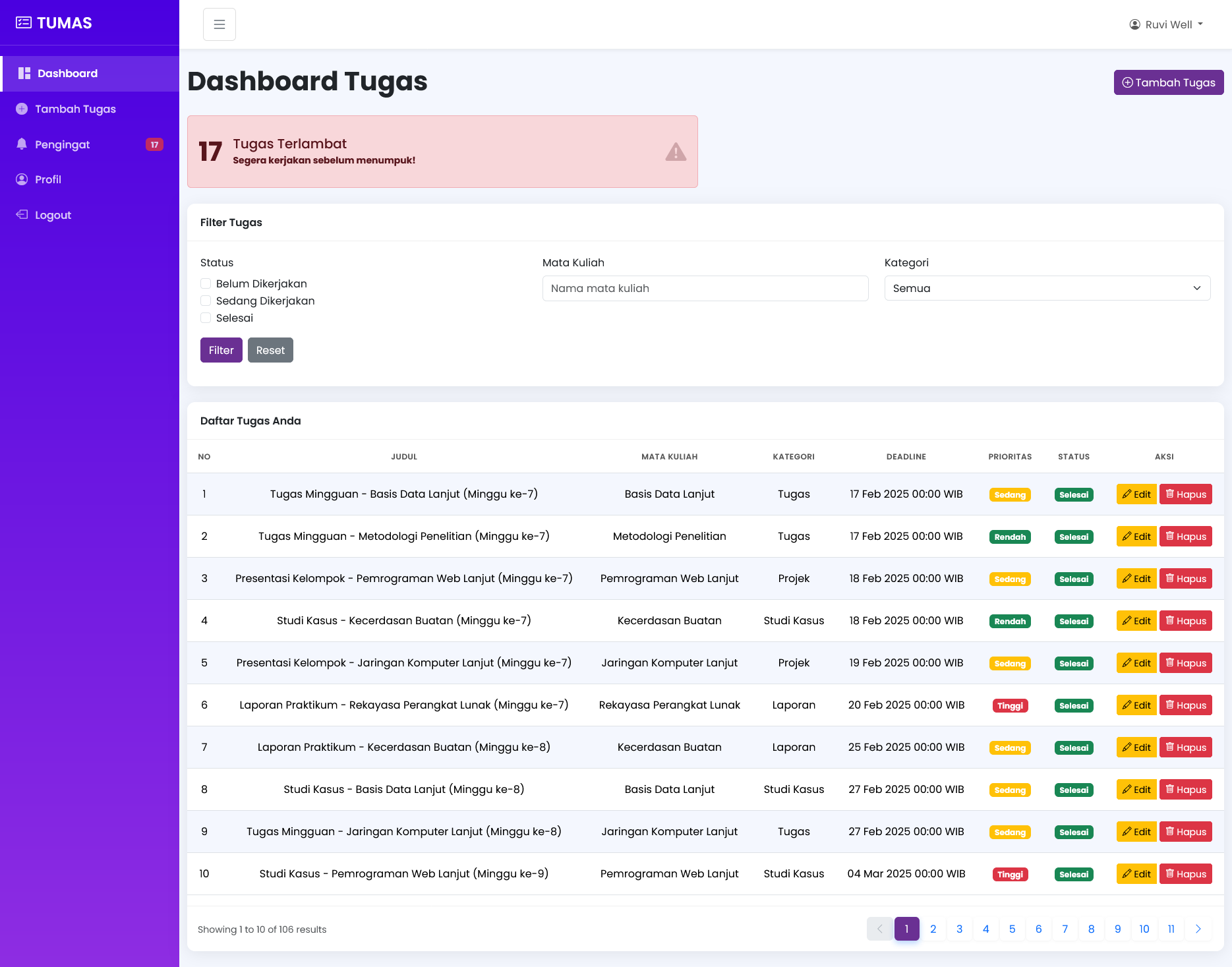Image resolution: width=1232 pixels, height=967 pixels.
Task: Go to page 5 in pagination
Action: [1012, 929]
